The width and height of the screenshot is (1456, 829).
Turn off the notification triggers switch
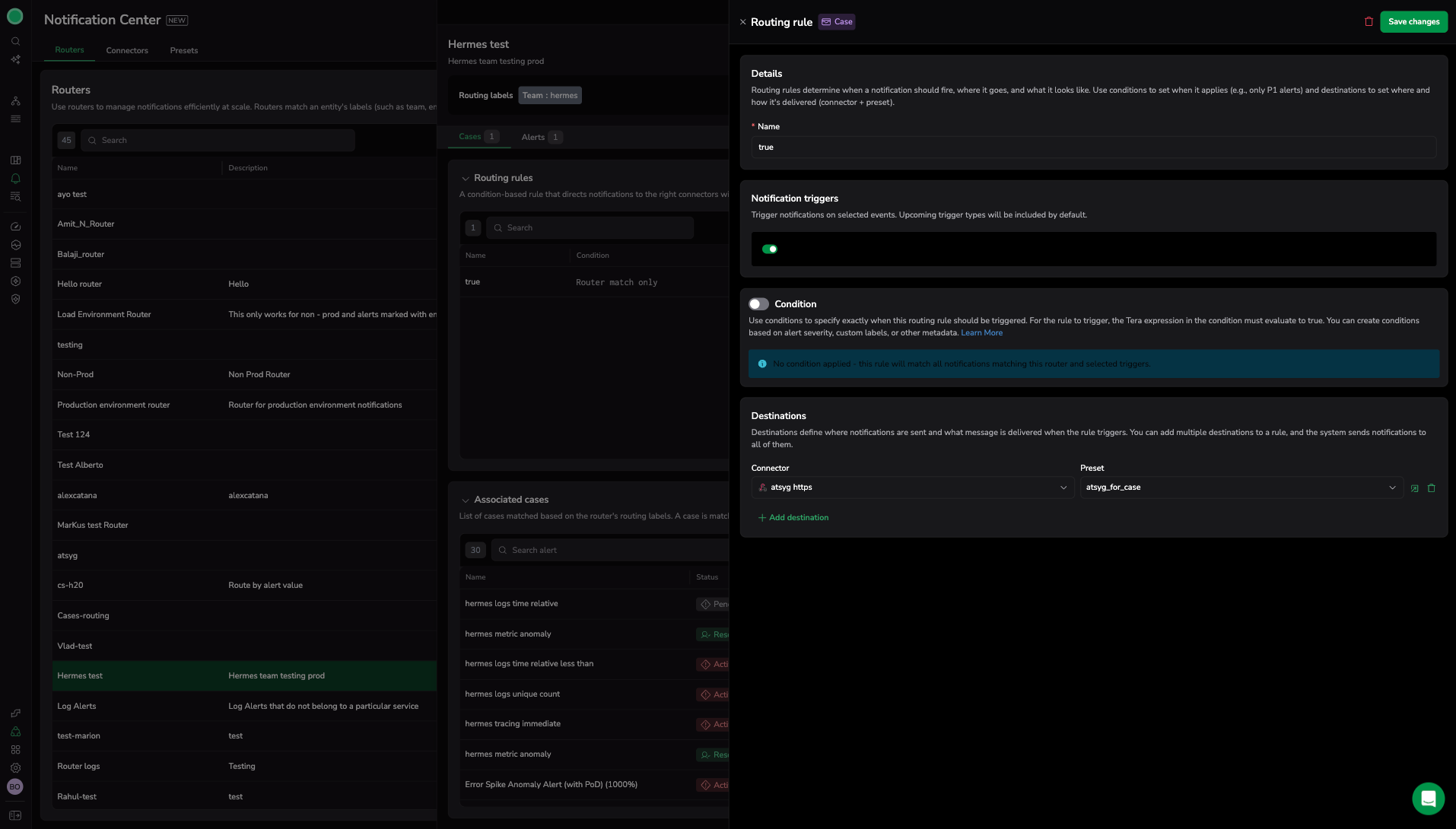[x=770, y=249]
